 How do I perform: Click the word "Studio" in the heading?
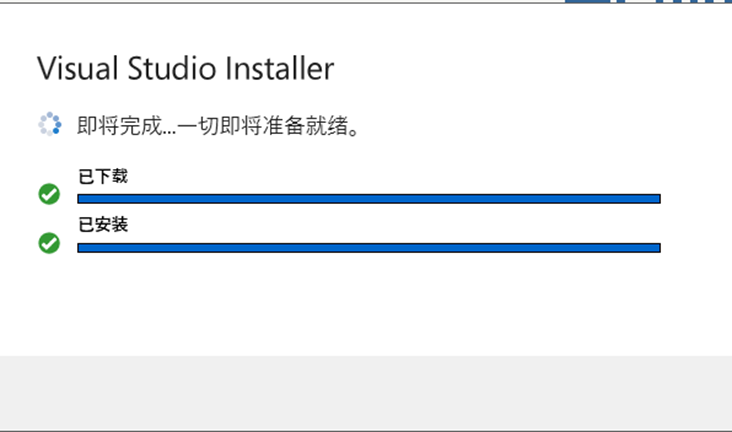[172, 68]
